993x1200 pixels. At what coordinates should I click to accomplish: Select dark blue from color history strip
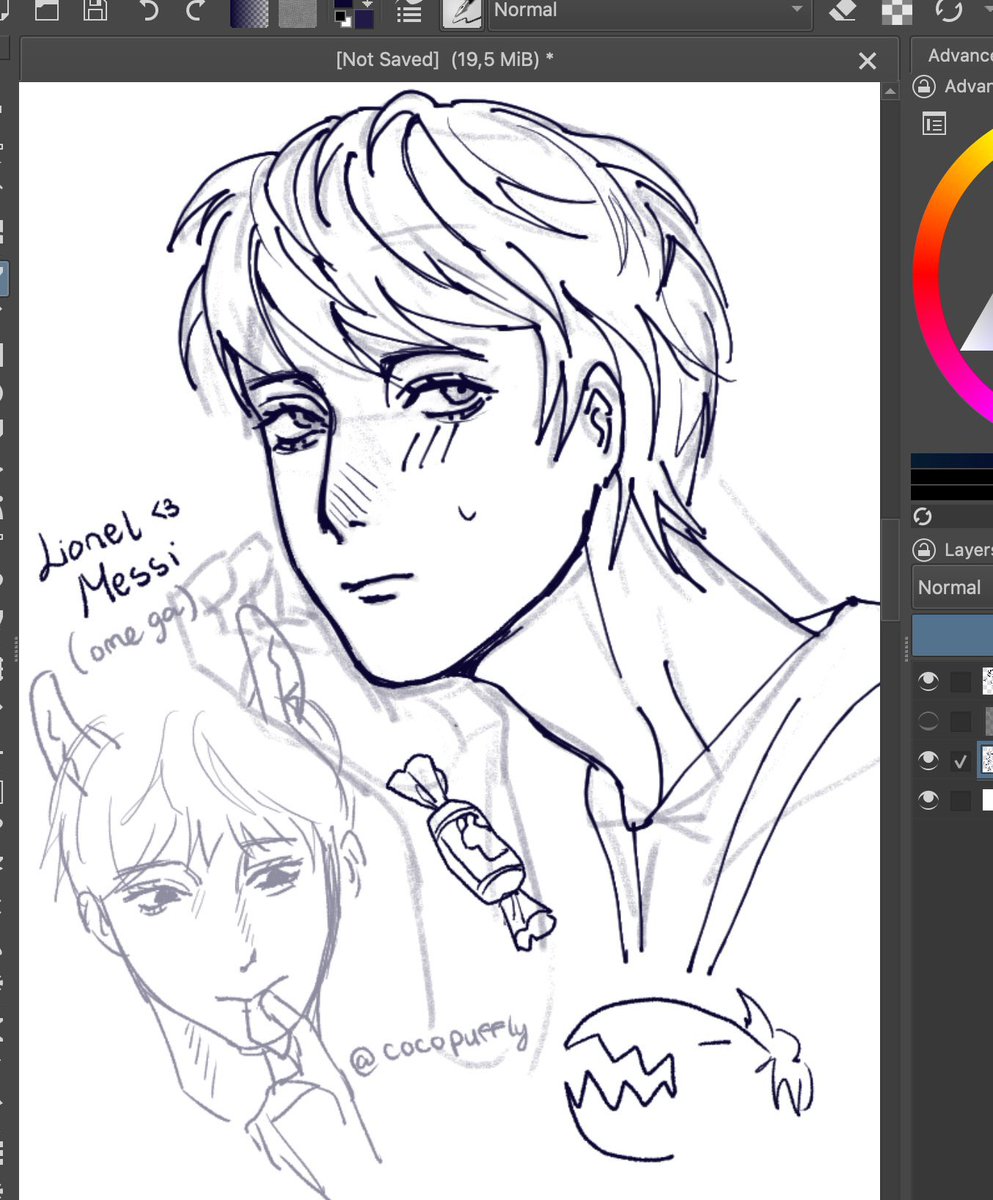(x=951, y=461)
